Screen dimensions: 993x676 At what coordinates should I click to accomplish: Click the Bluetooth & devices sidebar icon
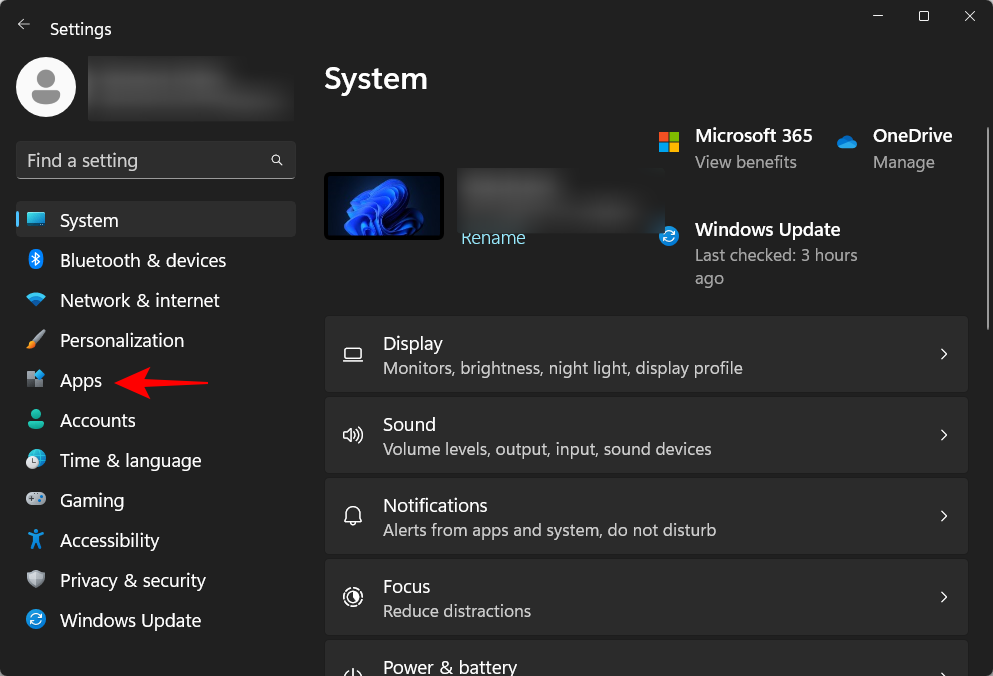(x=35, y=260)
